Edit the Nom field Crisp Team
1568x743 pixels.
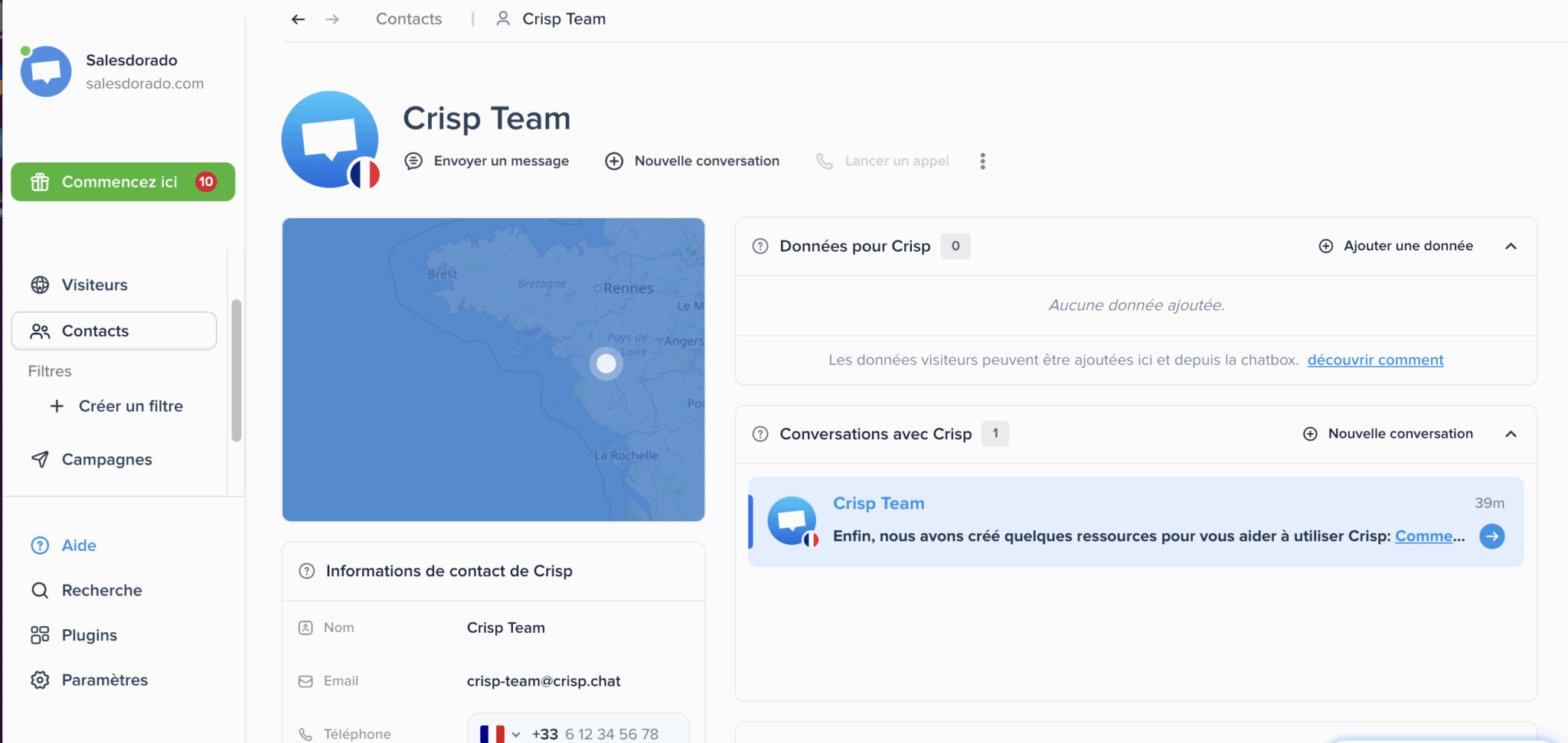[506, 627]
